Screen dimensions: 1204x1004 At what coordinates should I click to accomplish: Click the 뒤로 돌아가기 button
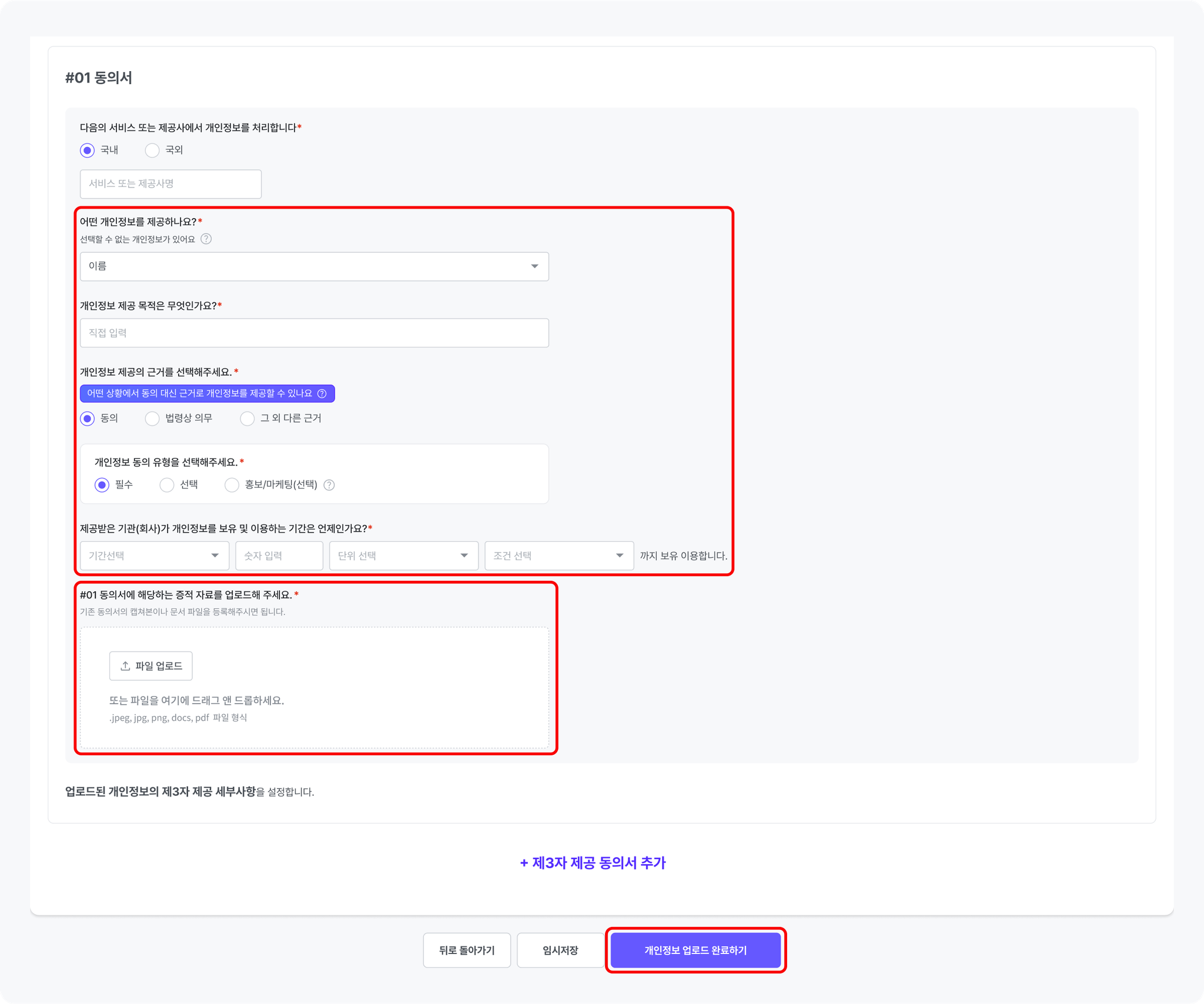467,951
